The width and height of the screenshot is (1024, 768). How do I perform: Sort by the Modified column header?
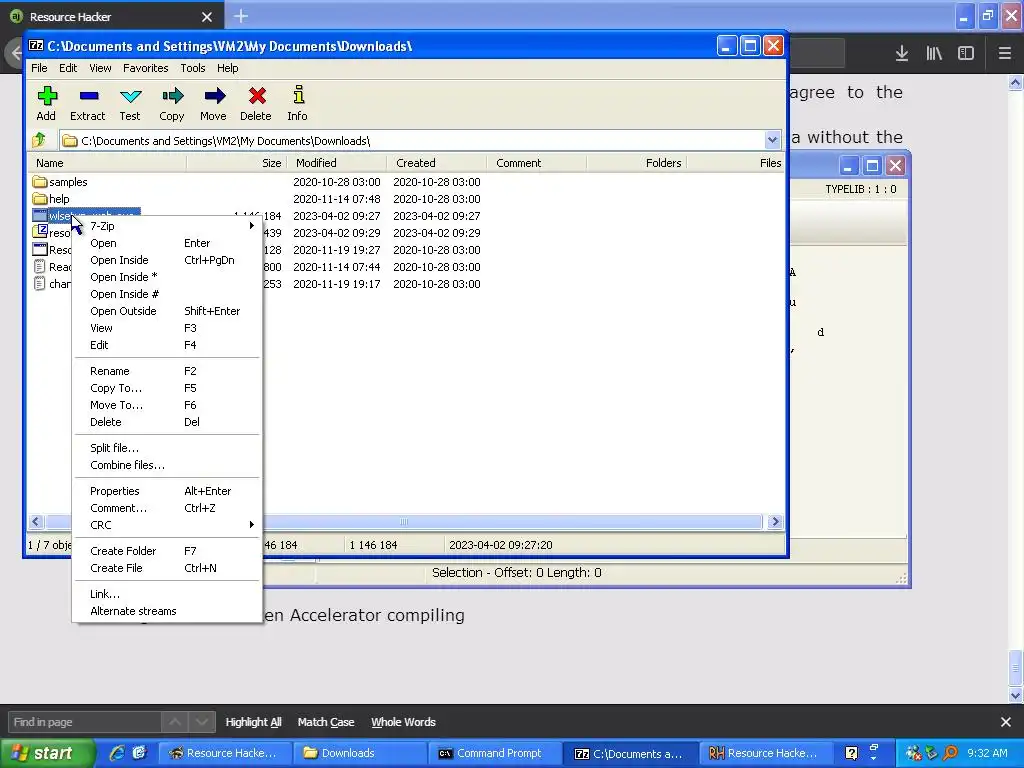[x=337, y=163]
